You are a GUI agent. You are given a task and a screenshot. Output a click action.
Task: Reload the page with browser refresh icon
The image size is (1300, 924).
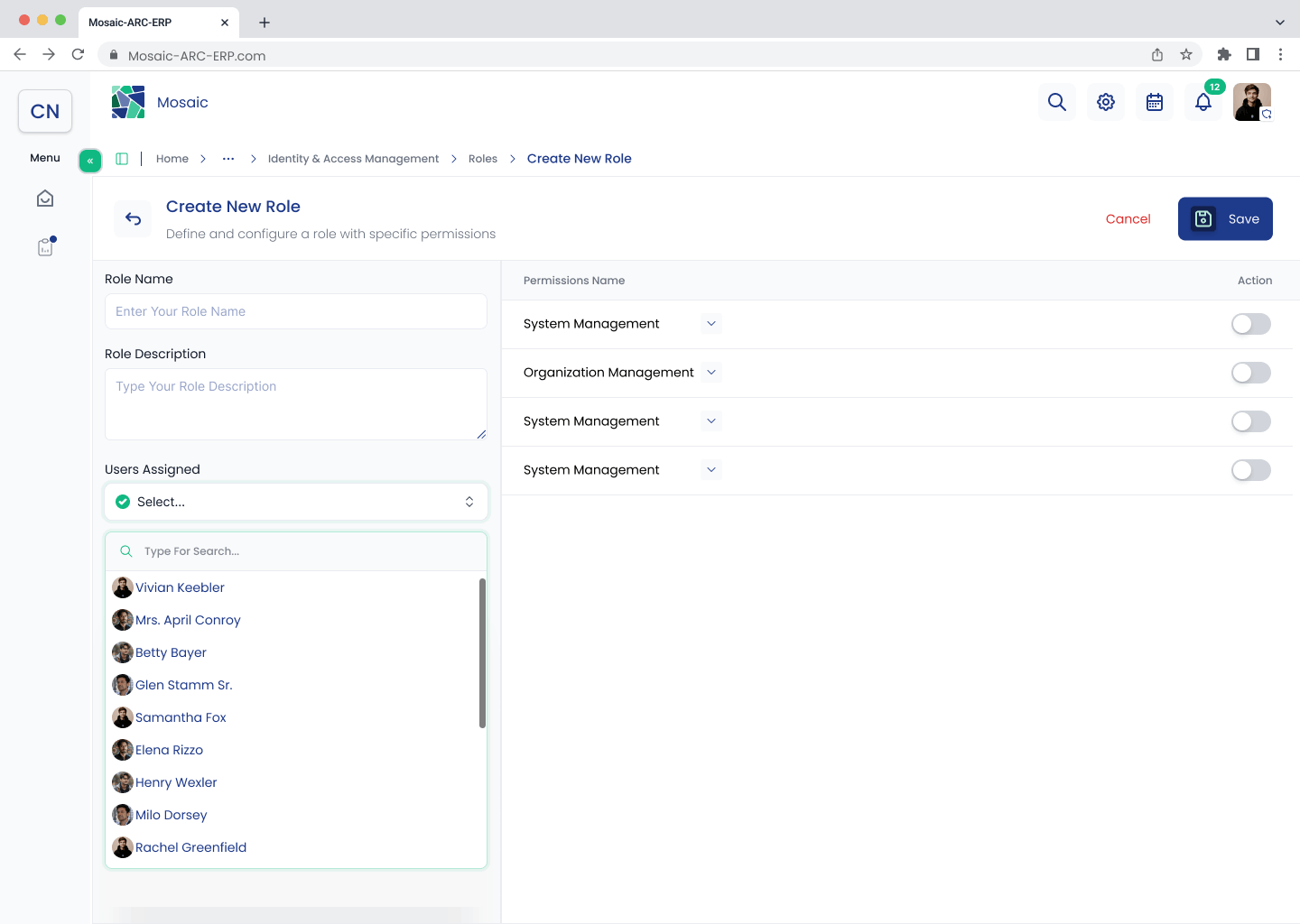(x=79, y=54)
